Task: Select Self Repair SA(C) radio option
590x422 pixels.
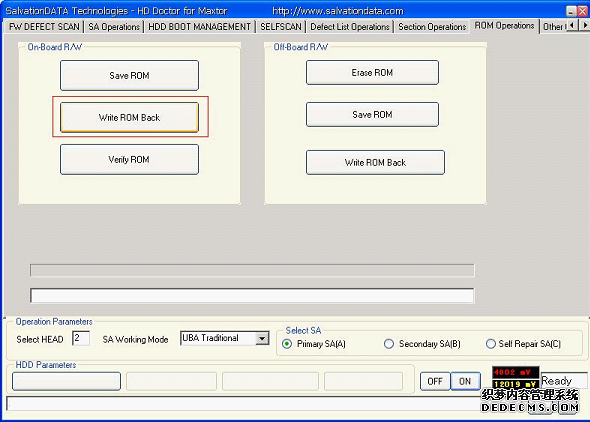Action: click(491, 344)
